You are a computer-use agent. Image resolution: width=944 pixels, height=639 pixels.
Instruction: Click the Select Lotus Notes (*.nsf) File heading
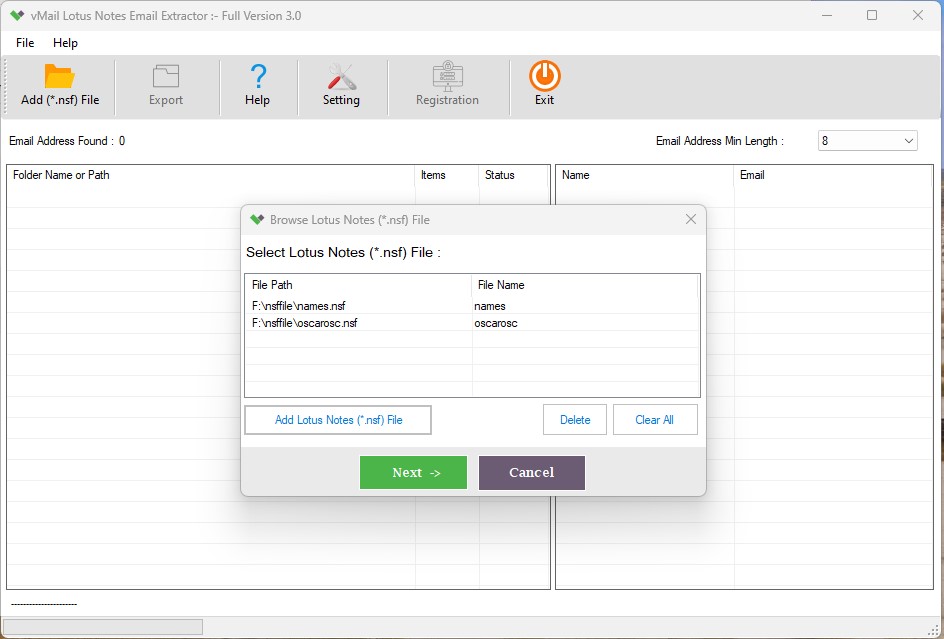pos(343,252)
